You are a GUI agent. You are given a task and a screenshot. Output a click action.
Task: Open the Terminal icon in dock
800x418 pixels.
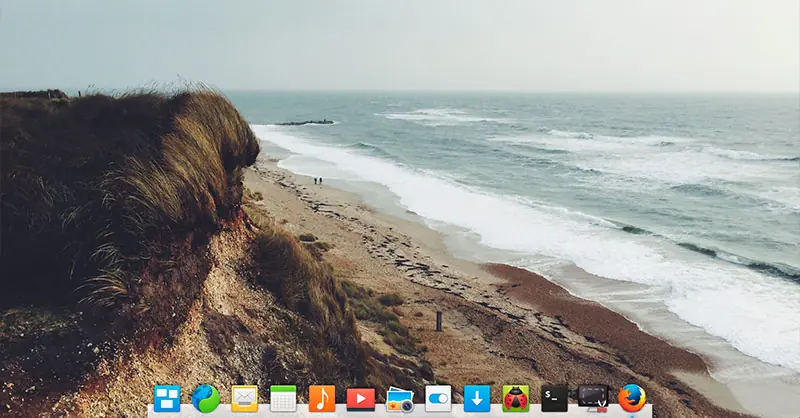pos(555,399)
